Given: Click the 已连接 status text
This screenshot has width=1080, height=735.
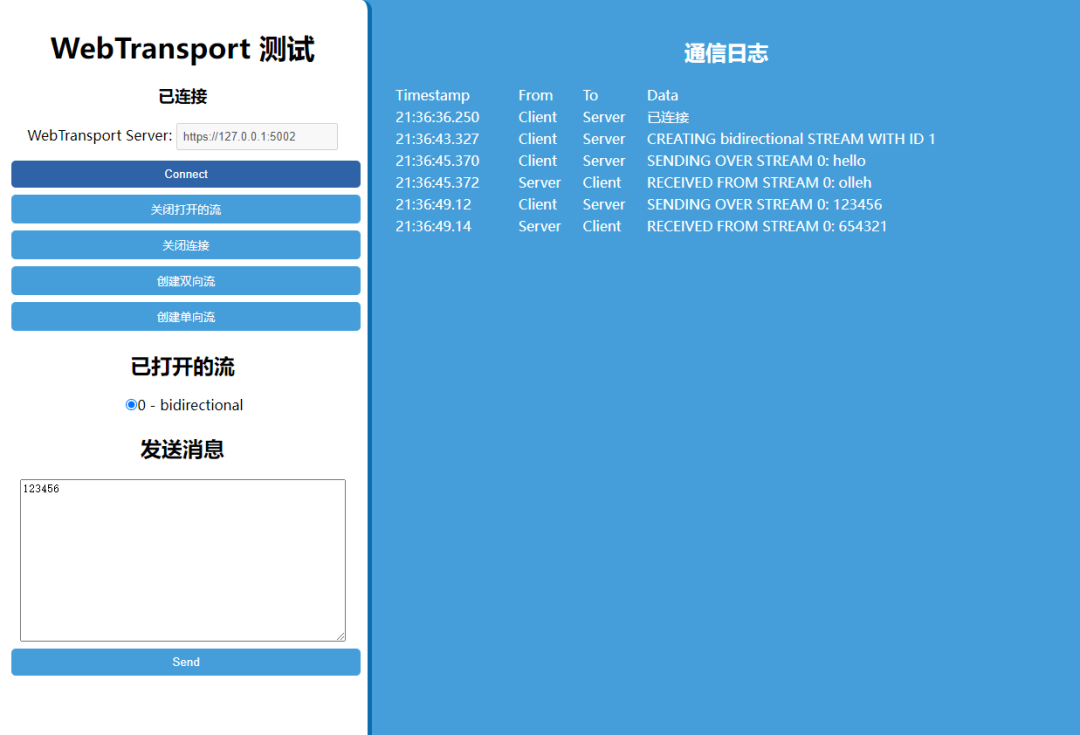Looking at the screenshot, I should [x=185, y=96].
